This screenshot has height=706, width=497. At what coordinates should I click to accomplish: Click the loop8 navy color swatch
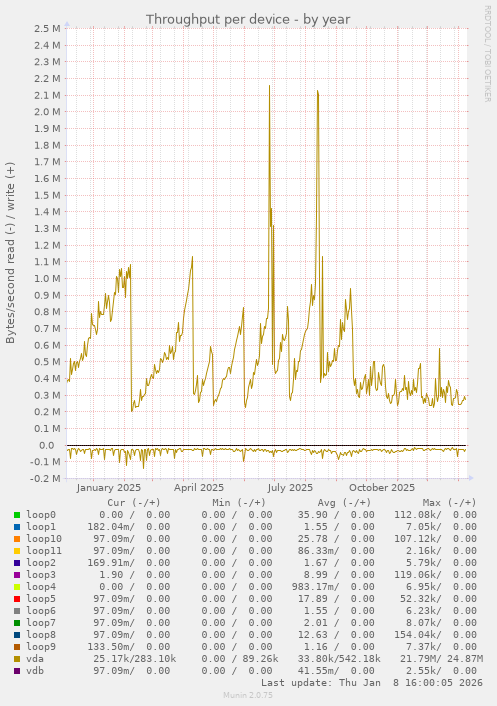click(17, 635)
